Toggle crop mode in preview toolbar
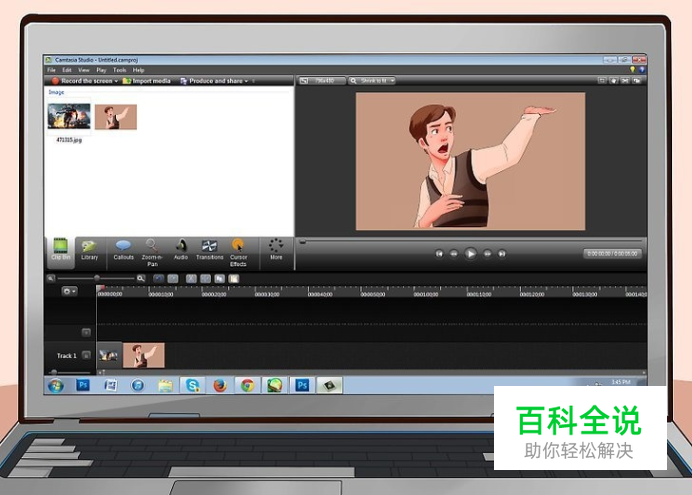Screen dimensions: 692x495 coord(602,81)
